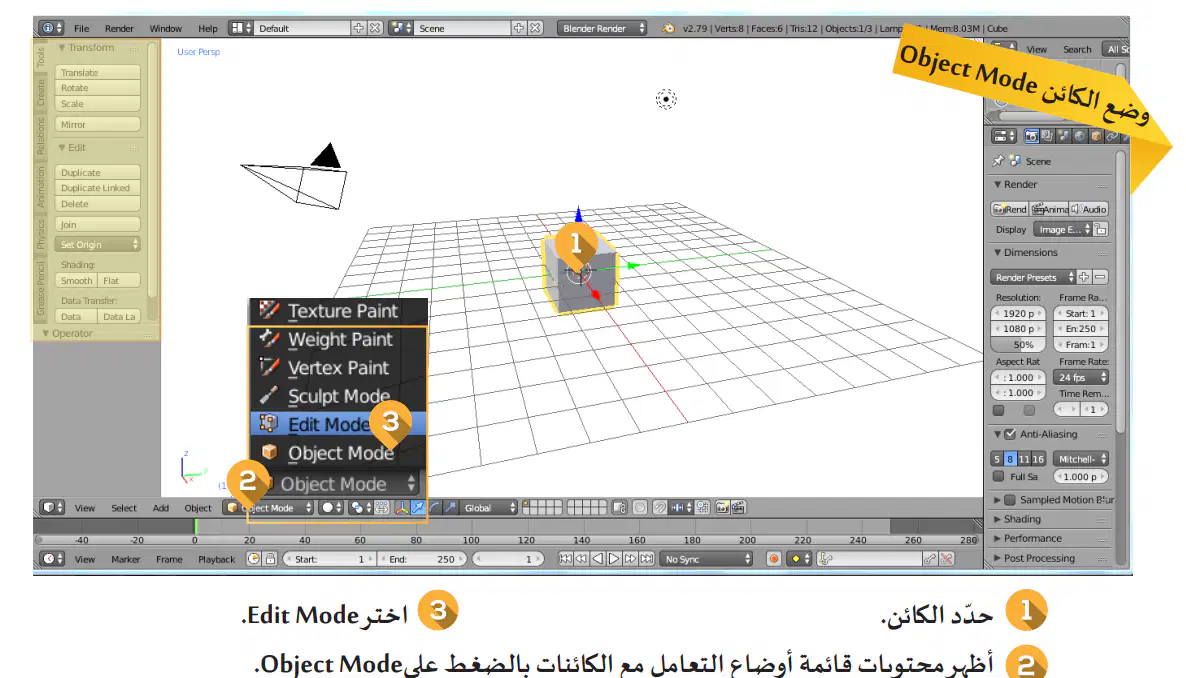
Task: Toggle the Anti-Aliasing checkbox
Action: click(1010, 434)
